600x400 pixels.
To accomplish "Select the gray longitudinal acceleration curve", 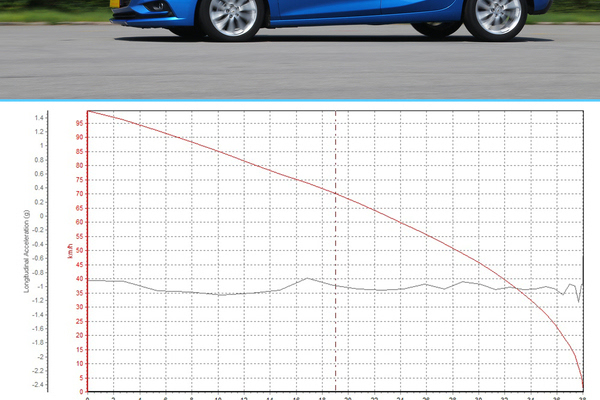I will 200,294.
